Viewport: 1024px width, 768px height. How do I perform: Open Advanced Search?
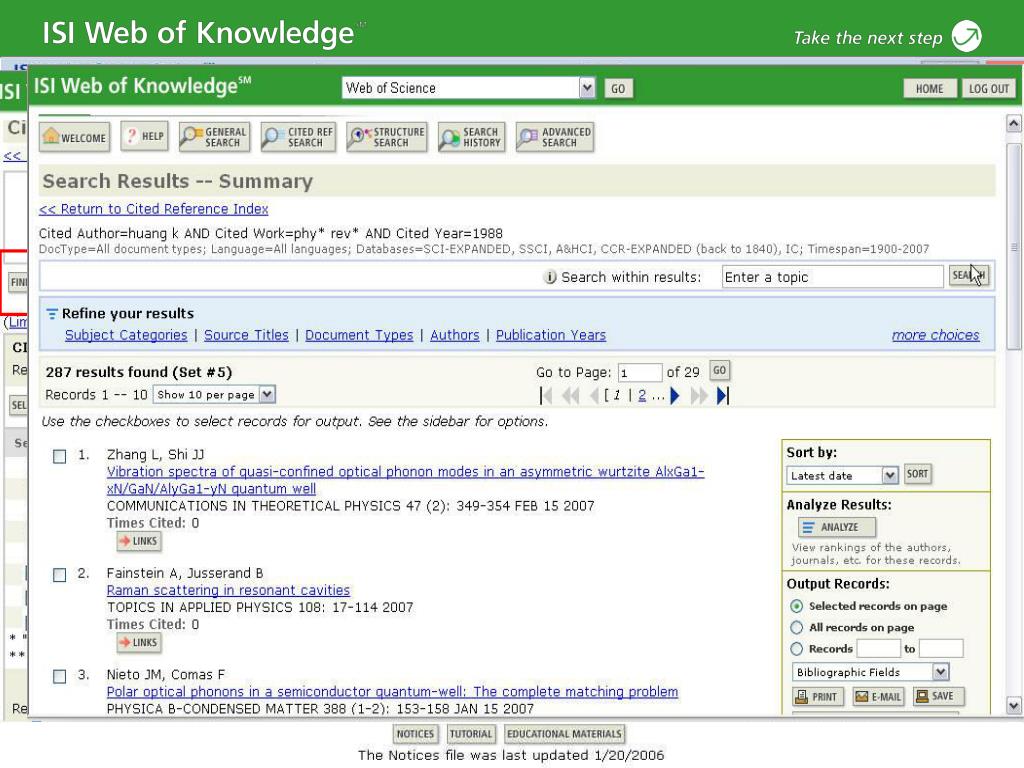tap(554, 137)
